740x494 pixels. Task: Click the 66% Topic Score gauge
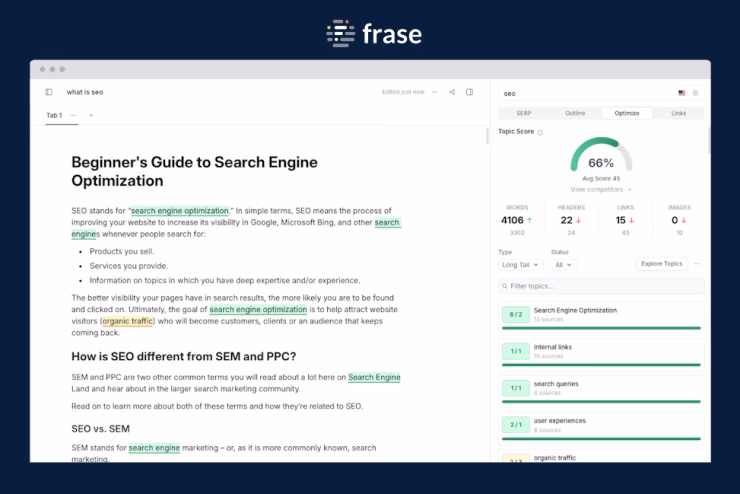click(x=601, y=156)
